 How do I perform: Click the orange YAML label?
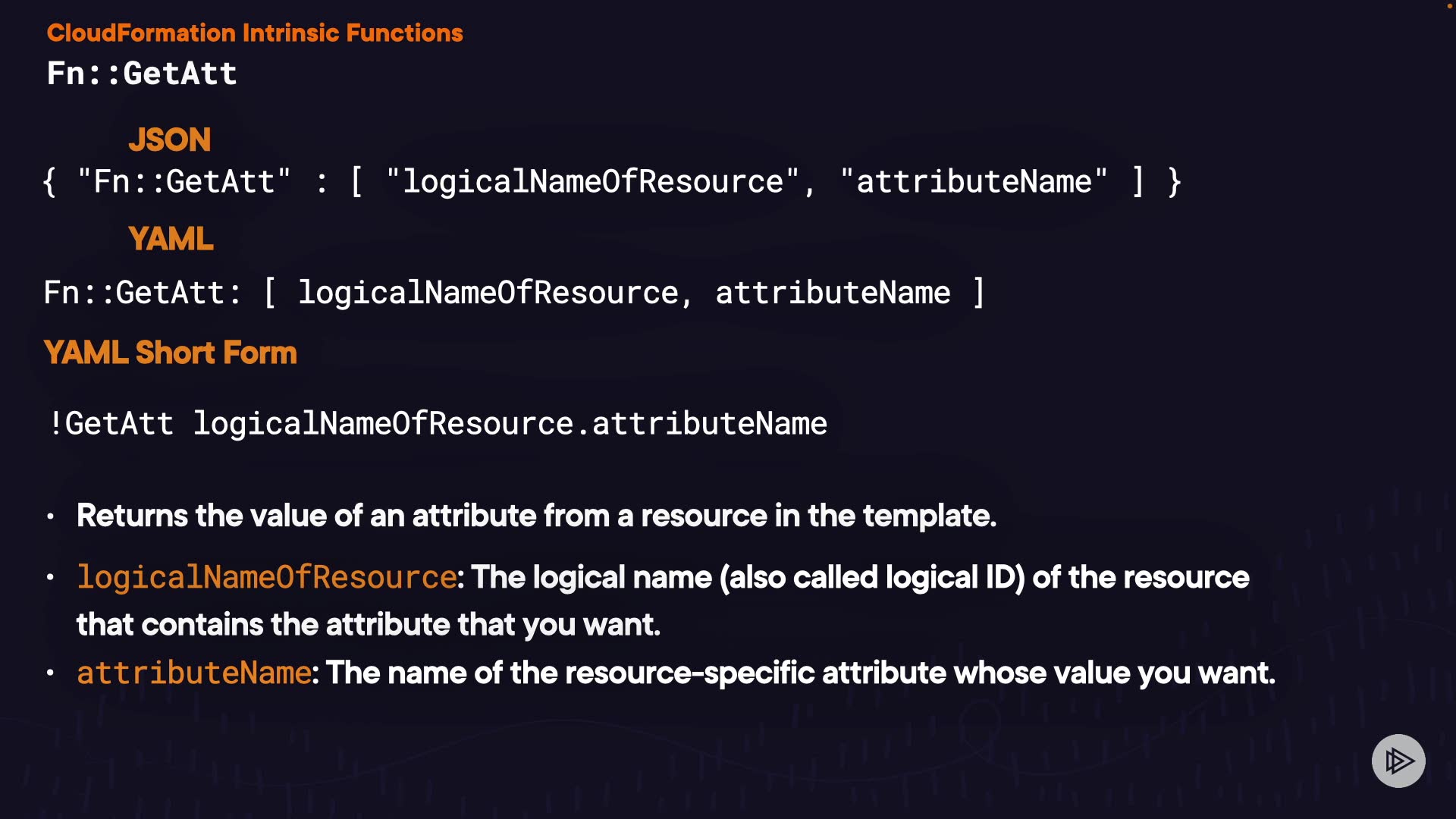(x=171, y=239)
